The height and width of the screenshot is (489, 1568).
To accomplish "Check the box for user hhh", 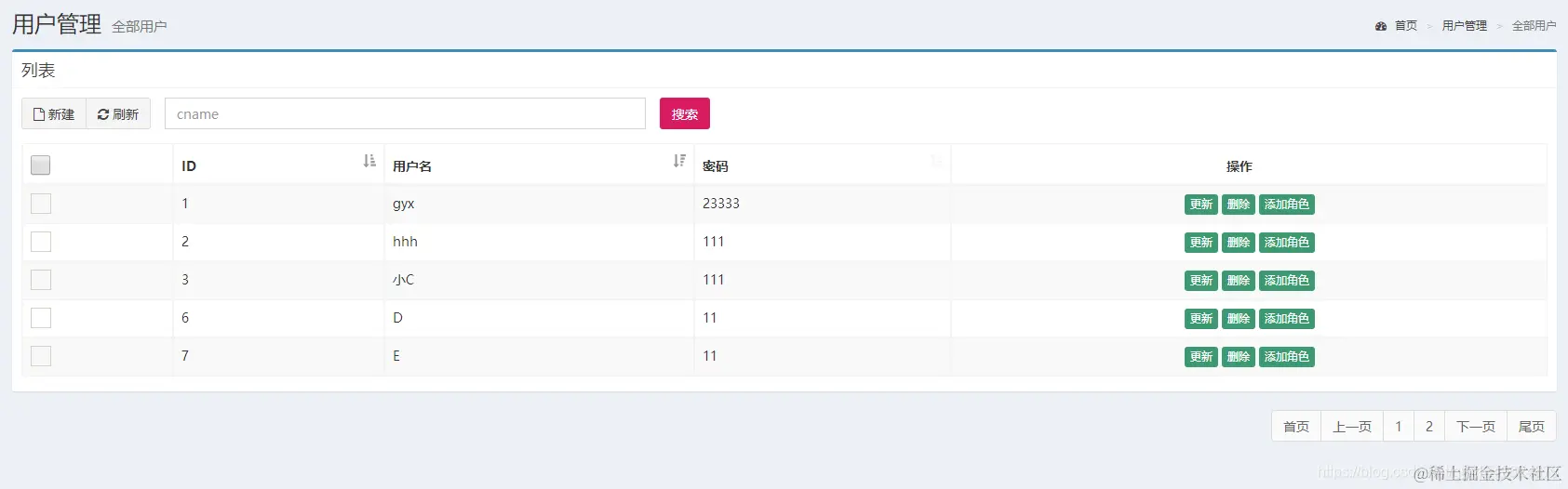I will 41,242.
